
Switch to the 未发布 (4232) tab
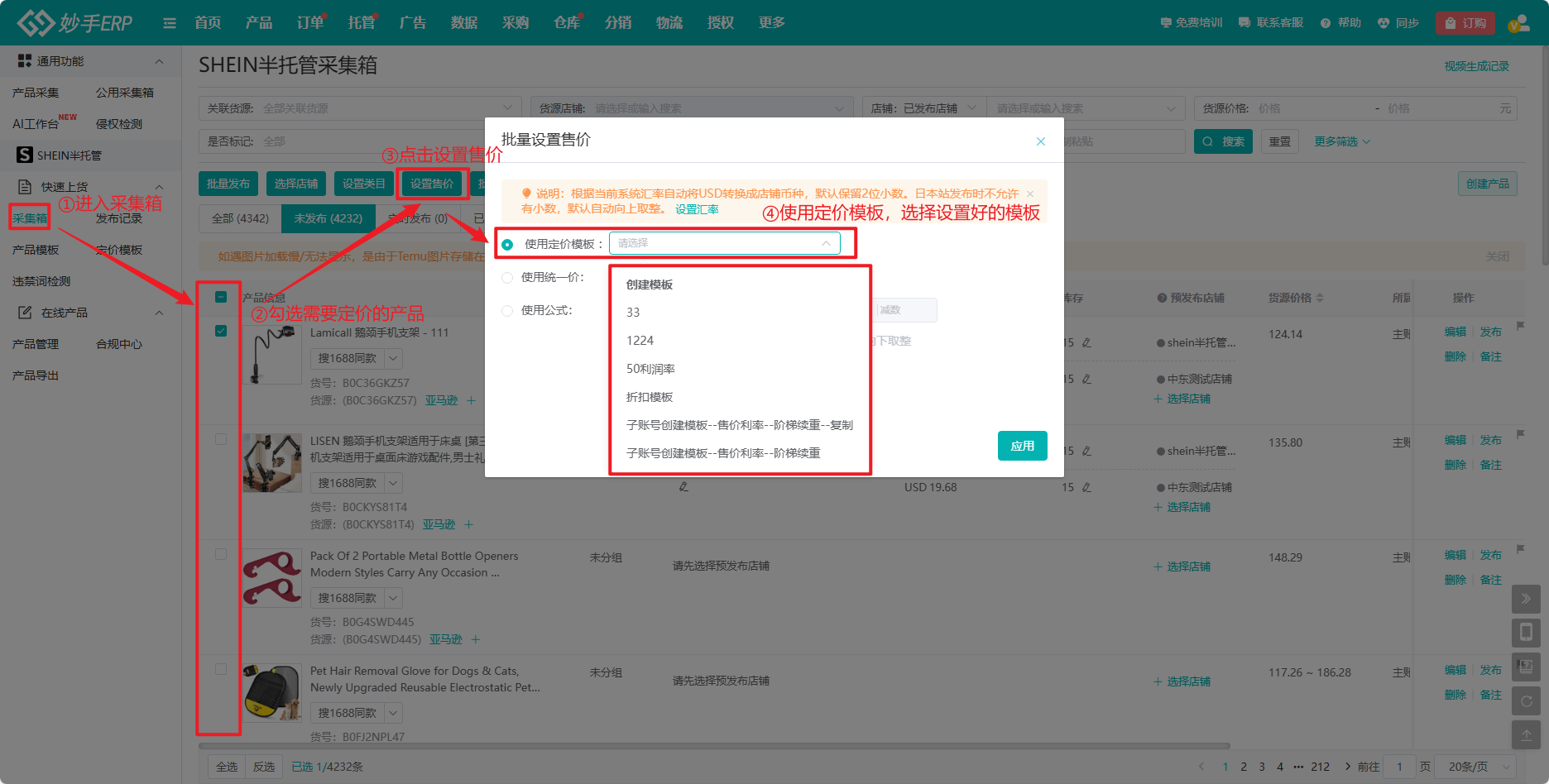[x=329, y=218]
